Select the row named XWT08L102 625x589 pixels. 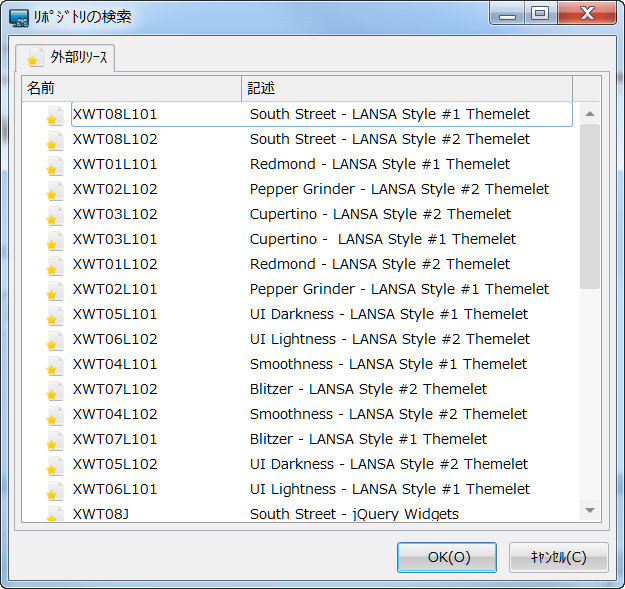(297, 139)
